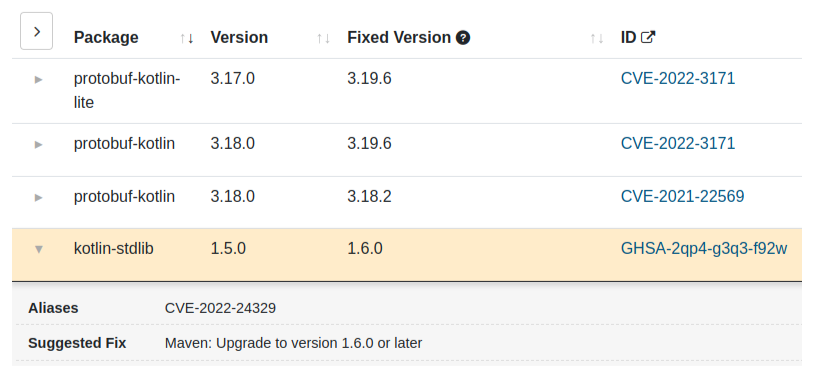Select the kotlin-stdlib package name cell
The width and height of the screenshot is (815, 384).
click(114, 249)
